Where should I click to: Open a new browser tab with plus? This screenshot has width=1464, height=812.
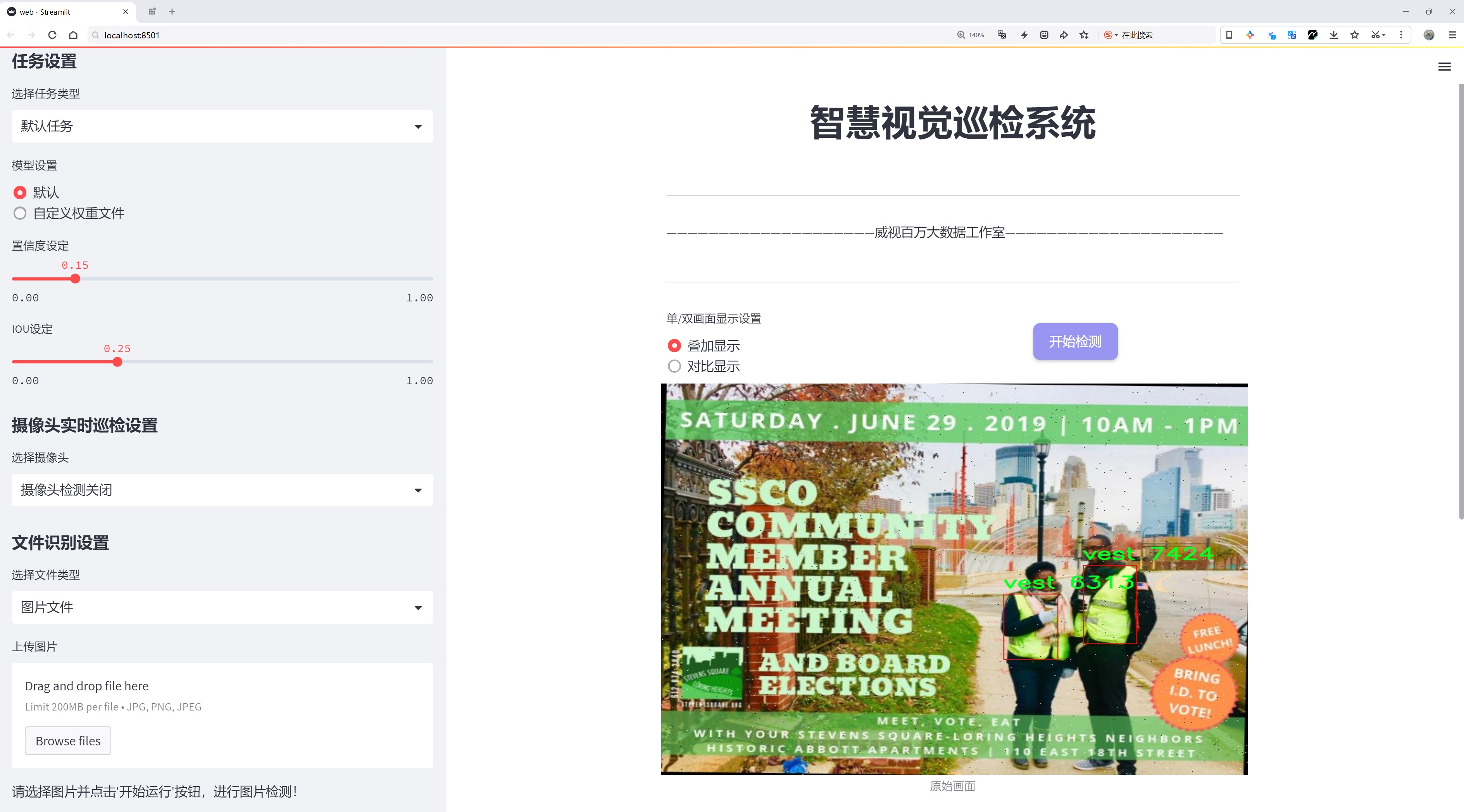[172, 11]
